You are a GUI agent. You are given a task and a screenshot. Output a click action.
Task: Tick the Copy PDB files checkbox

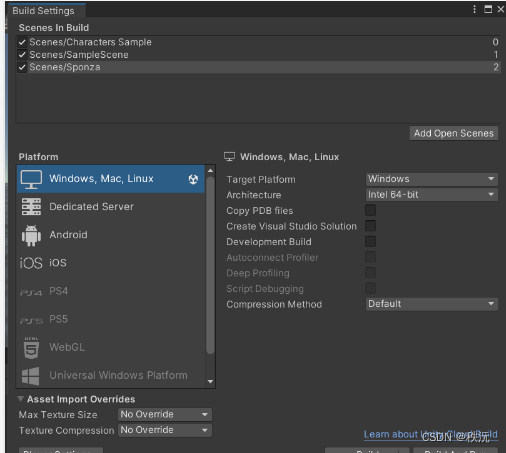click(x=370, y=210)
